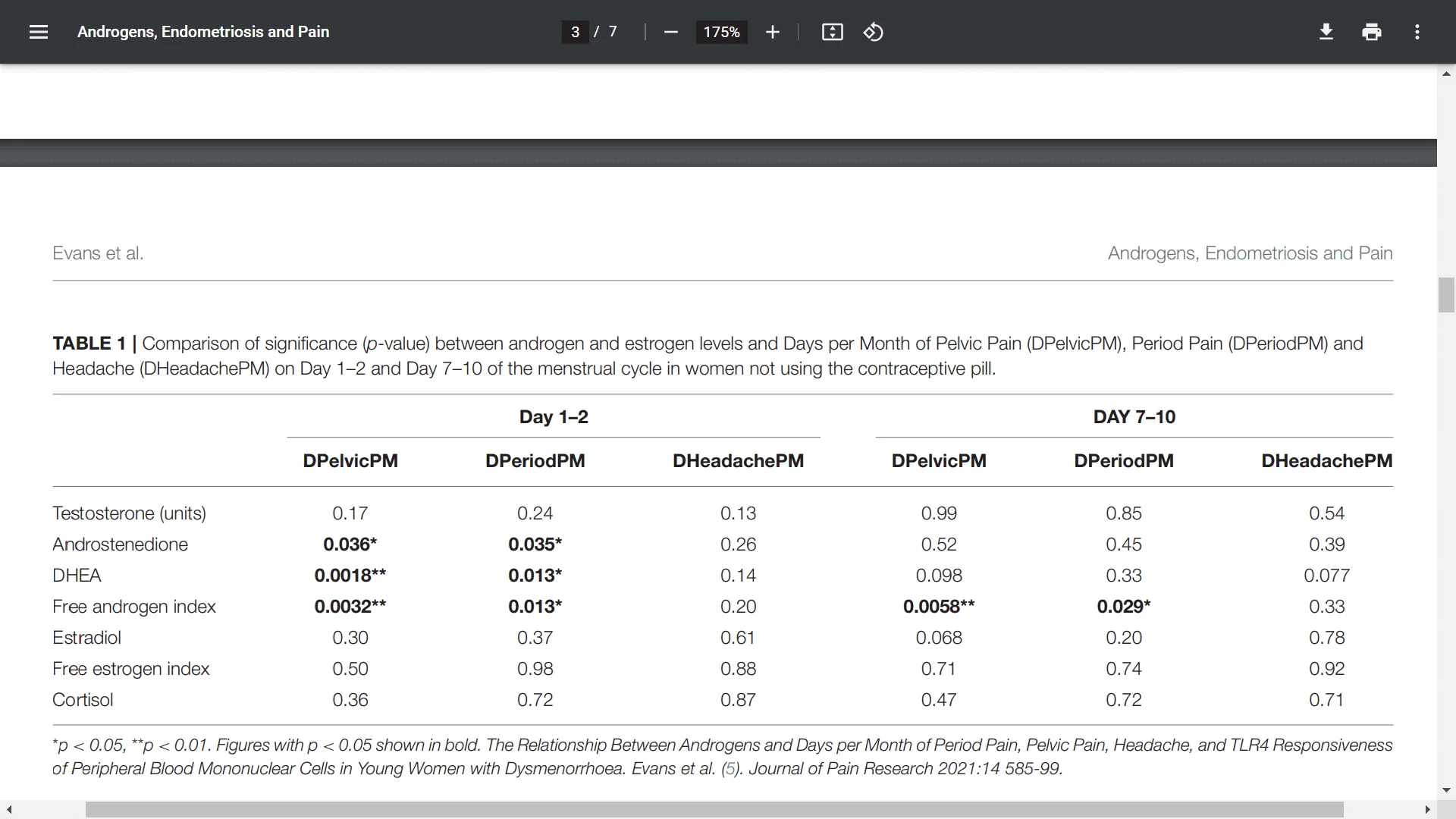Click the value 0.068 in Estradiol row
Viewport: 1456px width, 819px height.
pyautogui.click(x=939, y=638)
